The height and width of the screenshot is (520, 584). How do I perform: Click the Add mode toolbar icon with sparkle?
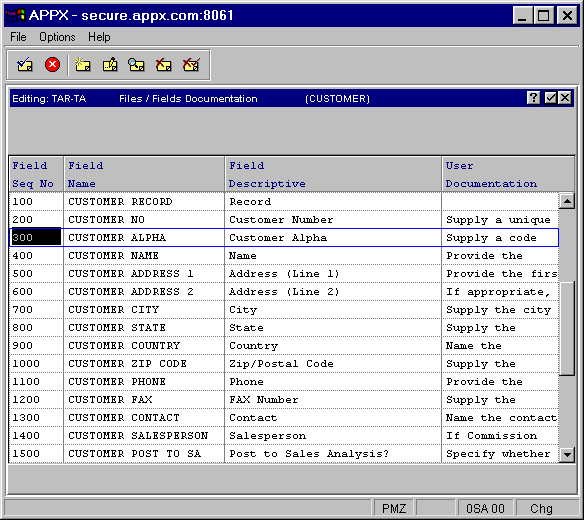click(x=82, y=65)
